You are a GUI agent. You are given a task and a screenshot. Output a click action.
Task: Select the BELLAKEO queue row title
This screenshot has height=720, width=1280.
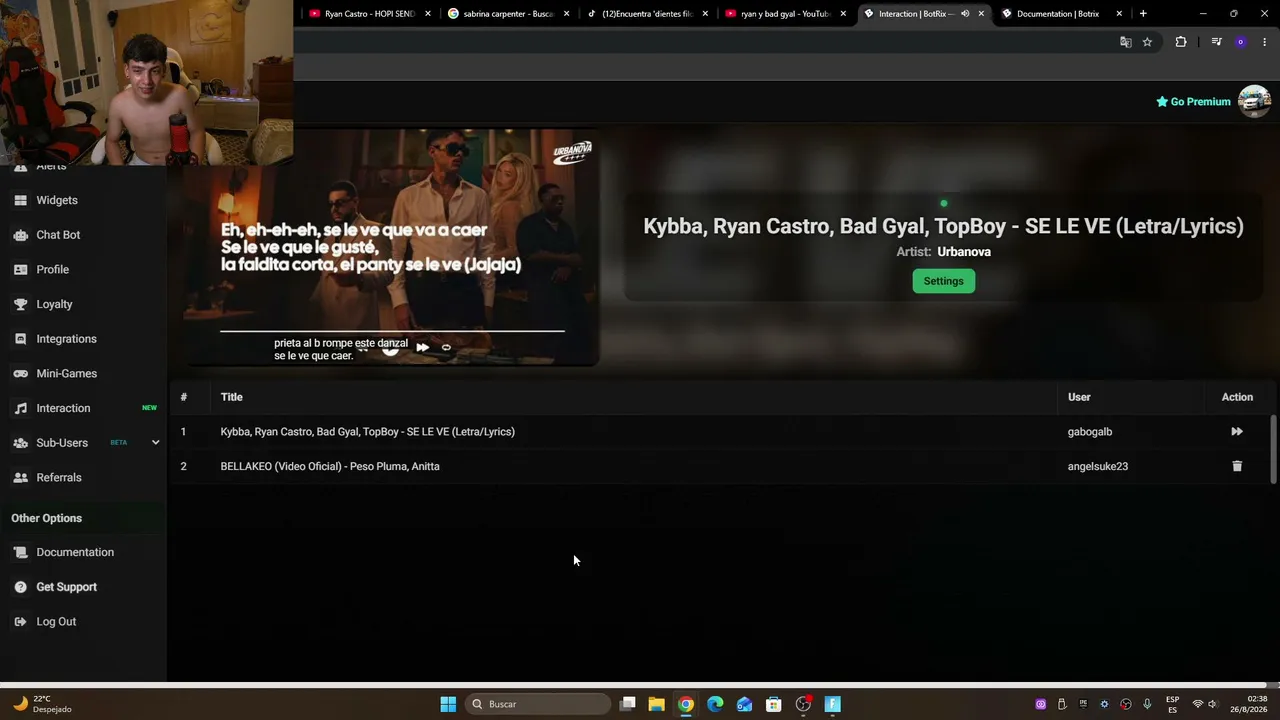pos(330,466)
